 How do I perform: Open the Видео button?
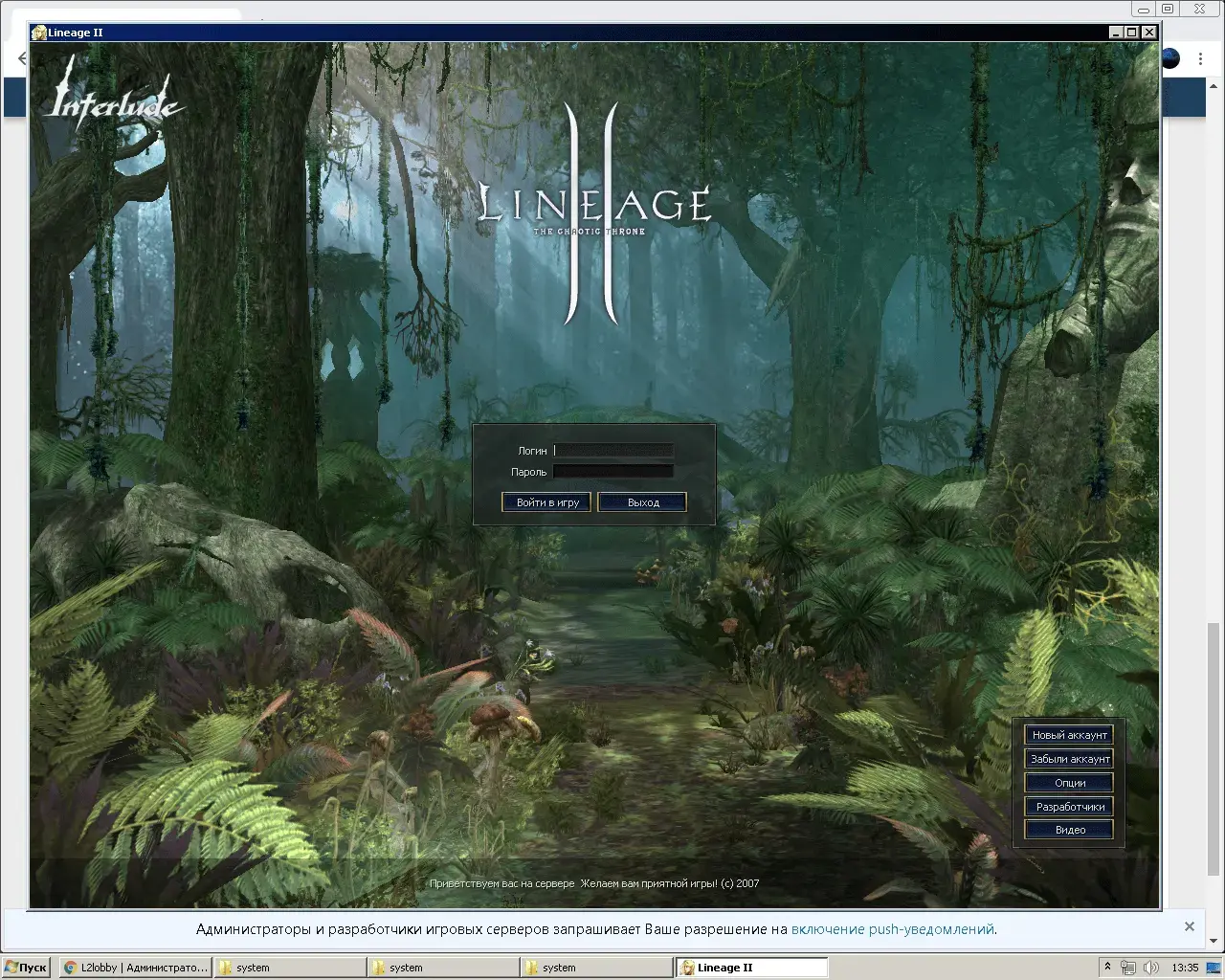(1069, 830)
